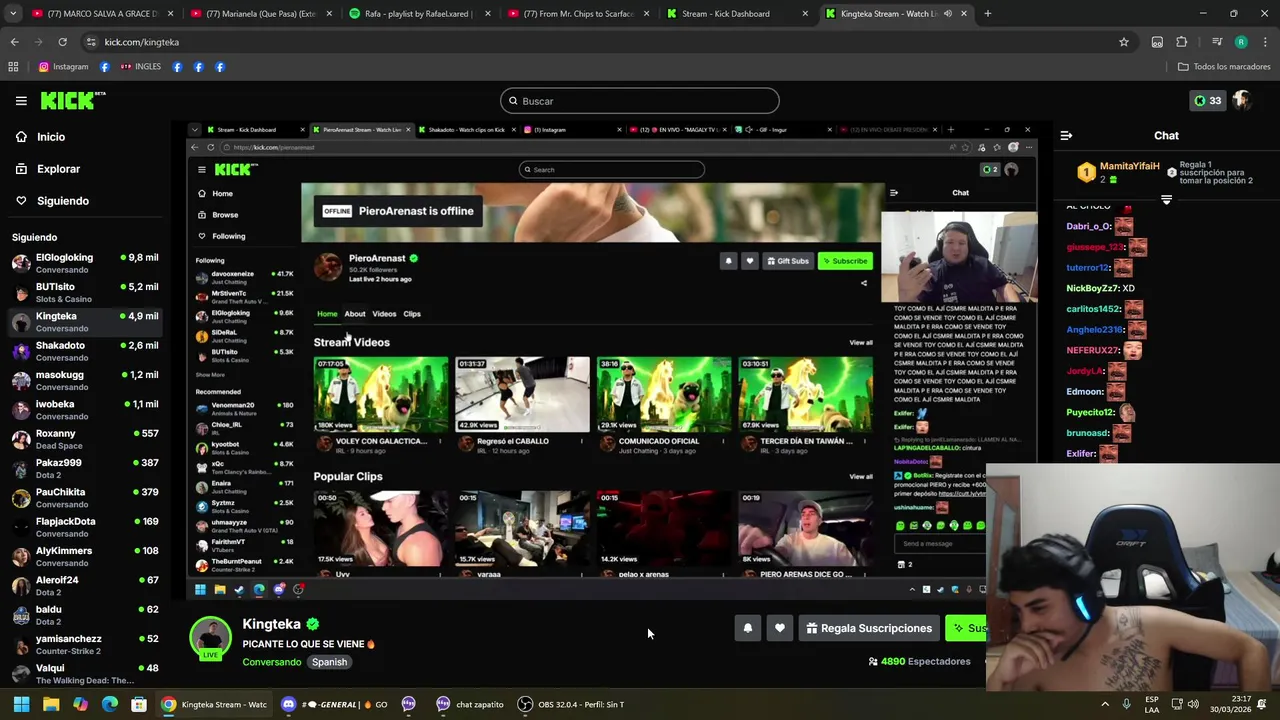Click username NEFERUX27 in chat
Screen dimensions: 1280x720
pos(1093,350)
